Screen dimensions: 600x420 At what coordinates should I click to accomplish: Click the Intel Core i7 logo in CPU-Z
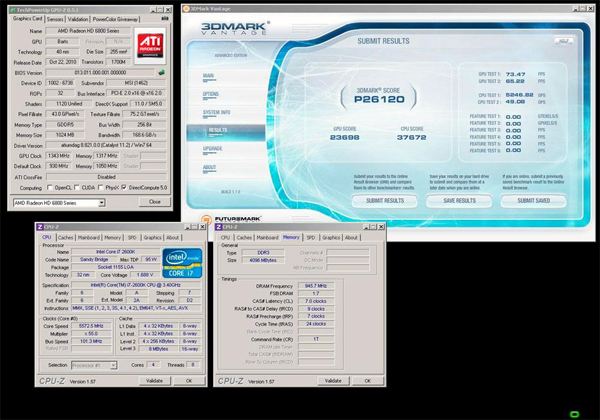point(182,263)
